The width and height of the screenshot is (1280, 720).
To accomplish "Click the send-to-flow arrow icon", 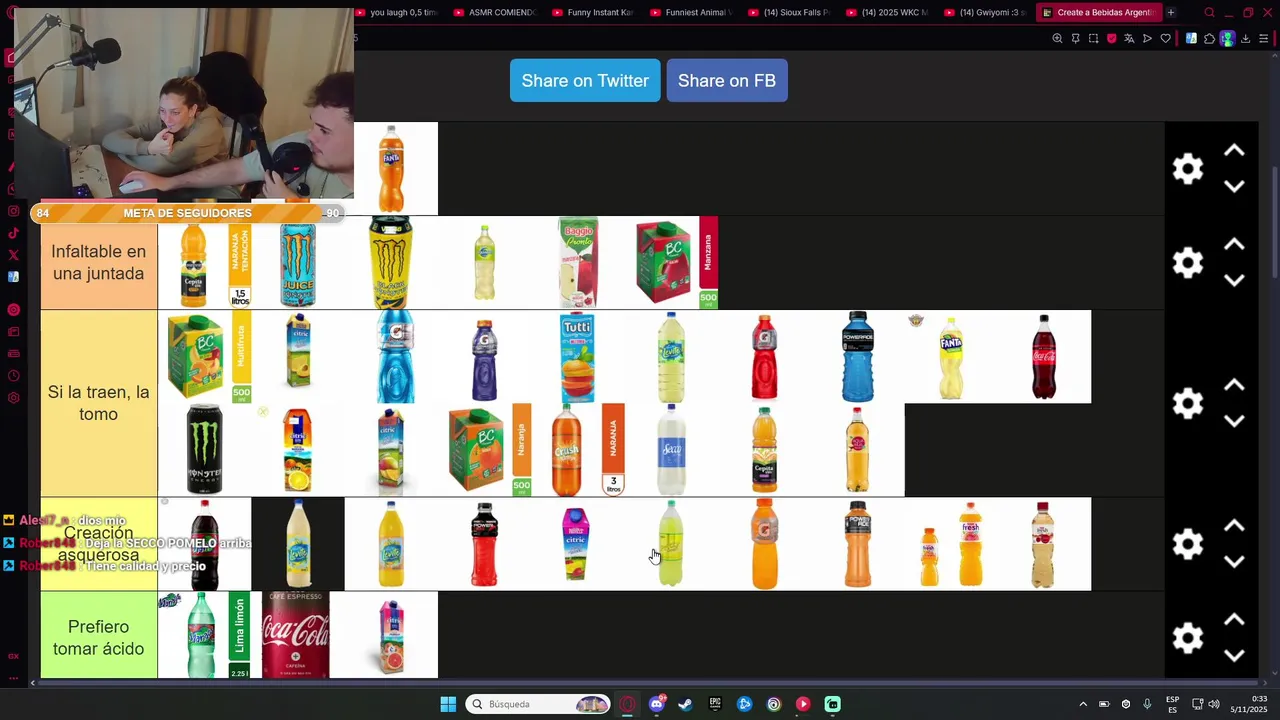I will pos(1147,39).
